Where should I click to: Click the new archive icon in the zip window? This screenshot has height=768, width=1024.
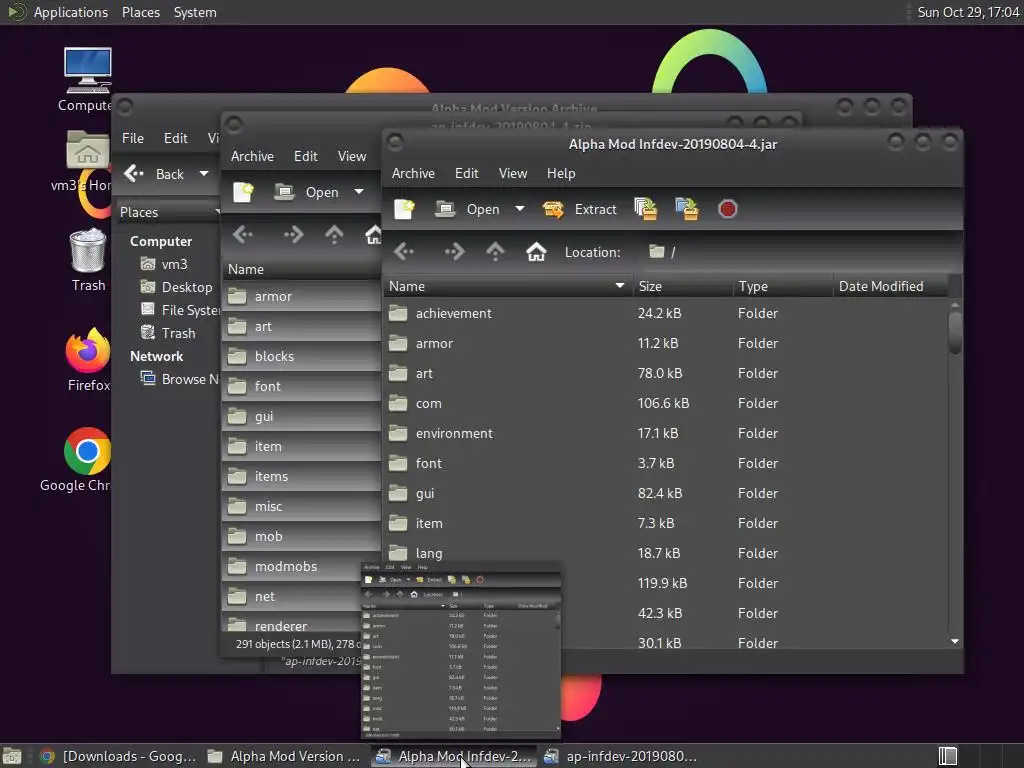(244, 192)
